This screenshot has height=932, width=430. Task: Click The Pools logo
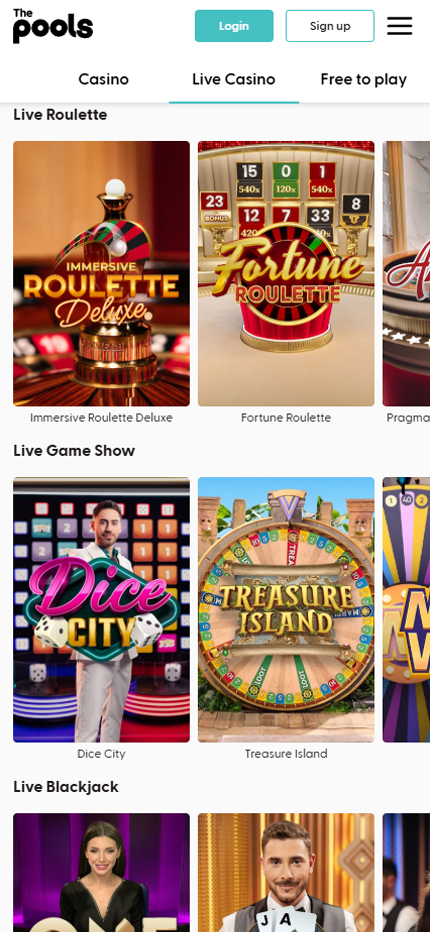point(53,26)
